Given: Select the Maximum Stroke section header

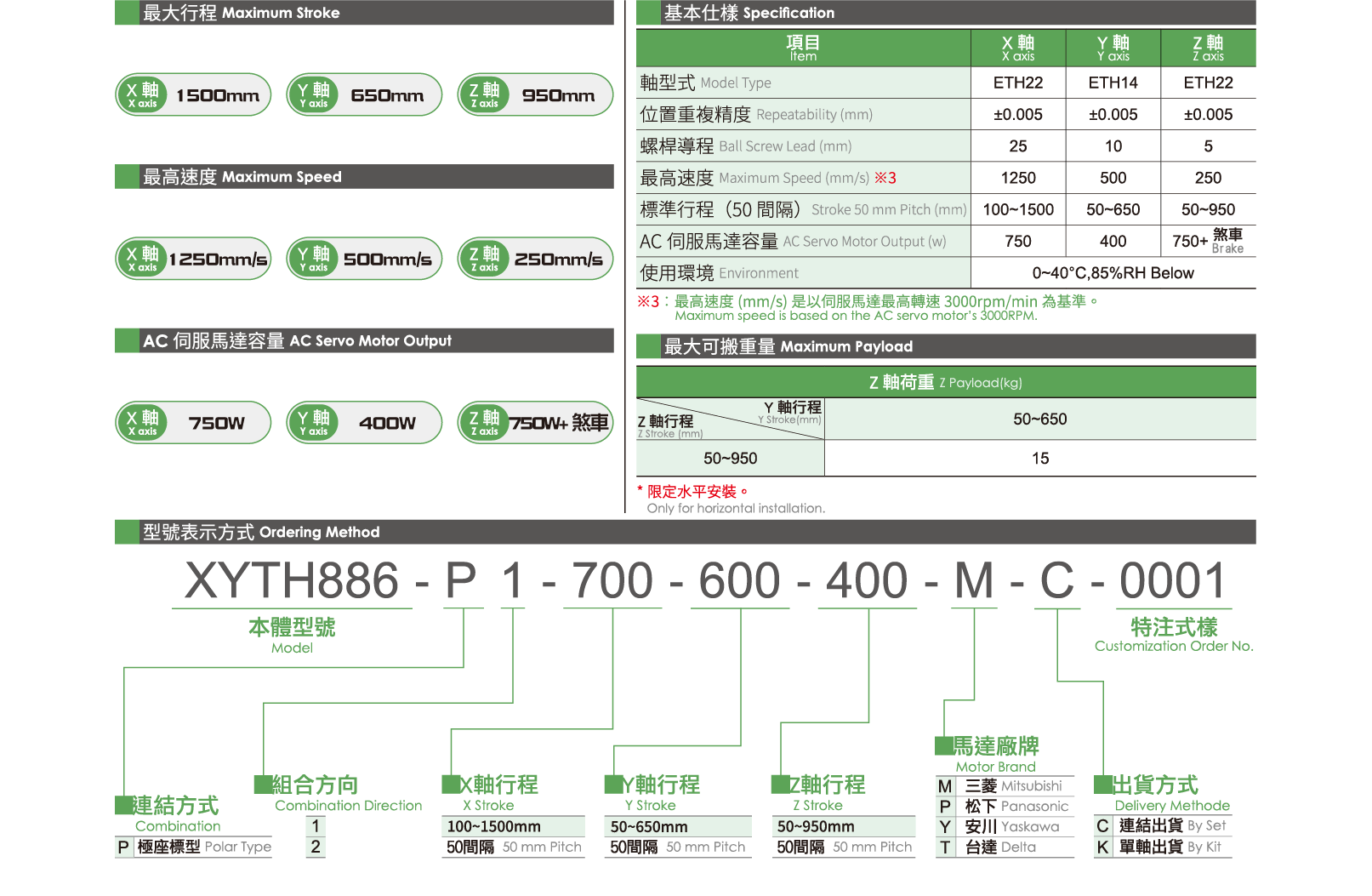Looking at the screenshot, I should (x=364, y=13).
